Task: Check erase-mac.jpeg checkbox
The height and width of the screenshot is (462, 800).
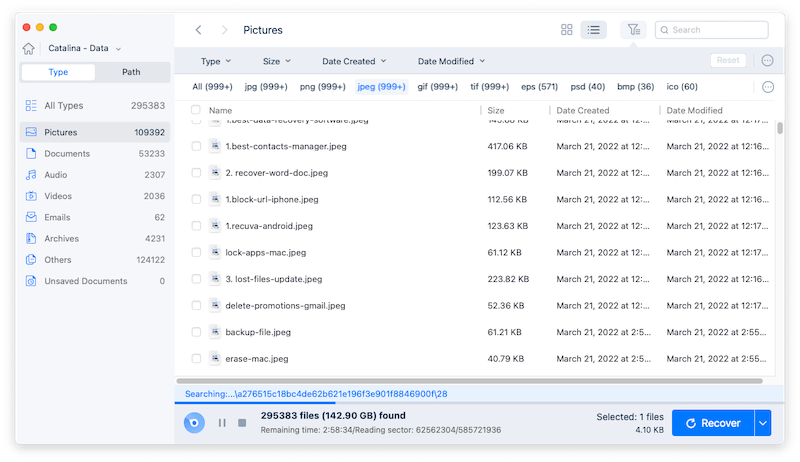Action: coord(196,358)
